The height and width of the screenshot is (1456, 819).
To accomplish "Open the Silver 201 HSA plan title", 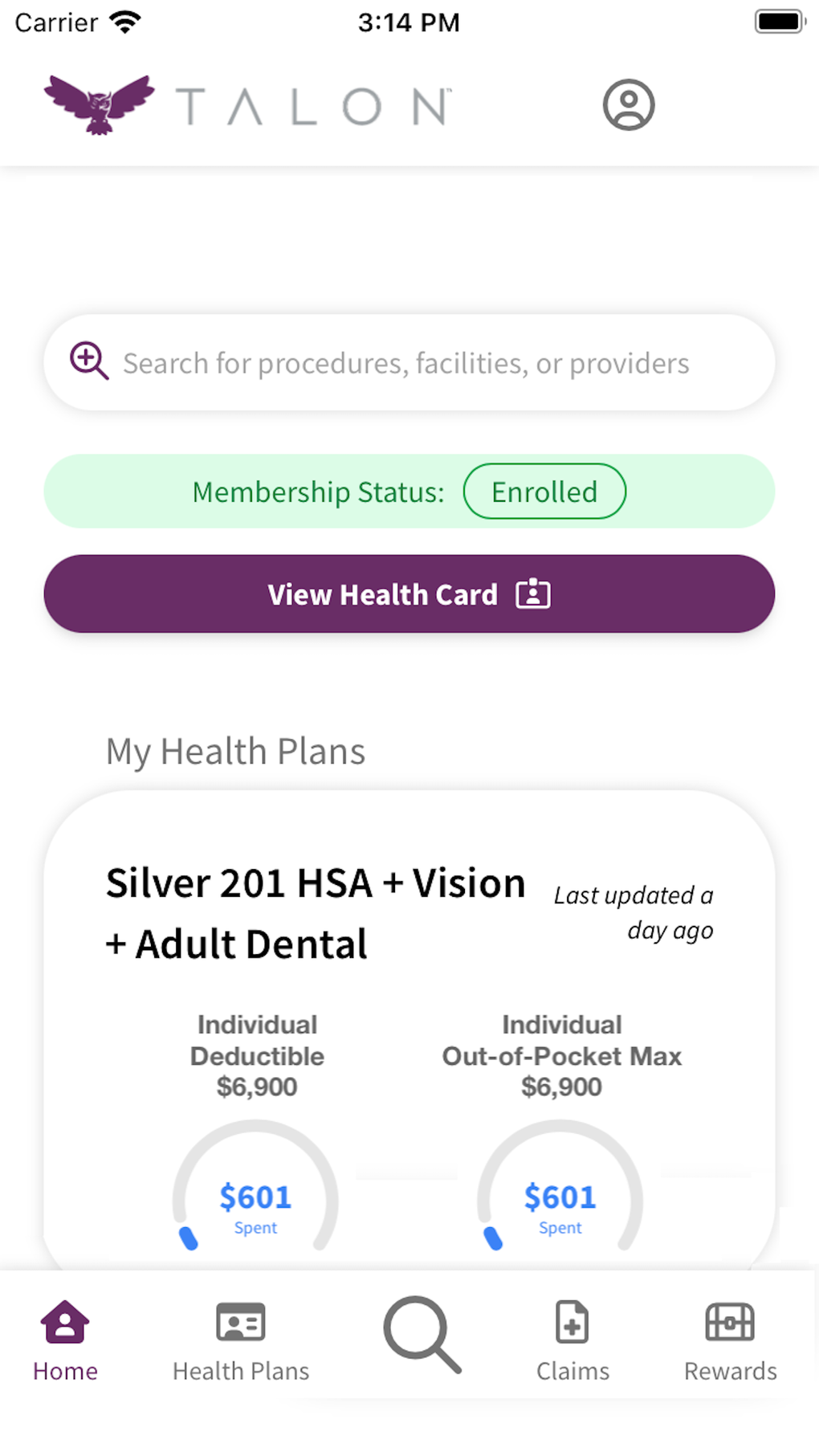I will tap(316, 913).
